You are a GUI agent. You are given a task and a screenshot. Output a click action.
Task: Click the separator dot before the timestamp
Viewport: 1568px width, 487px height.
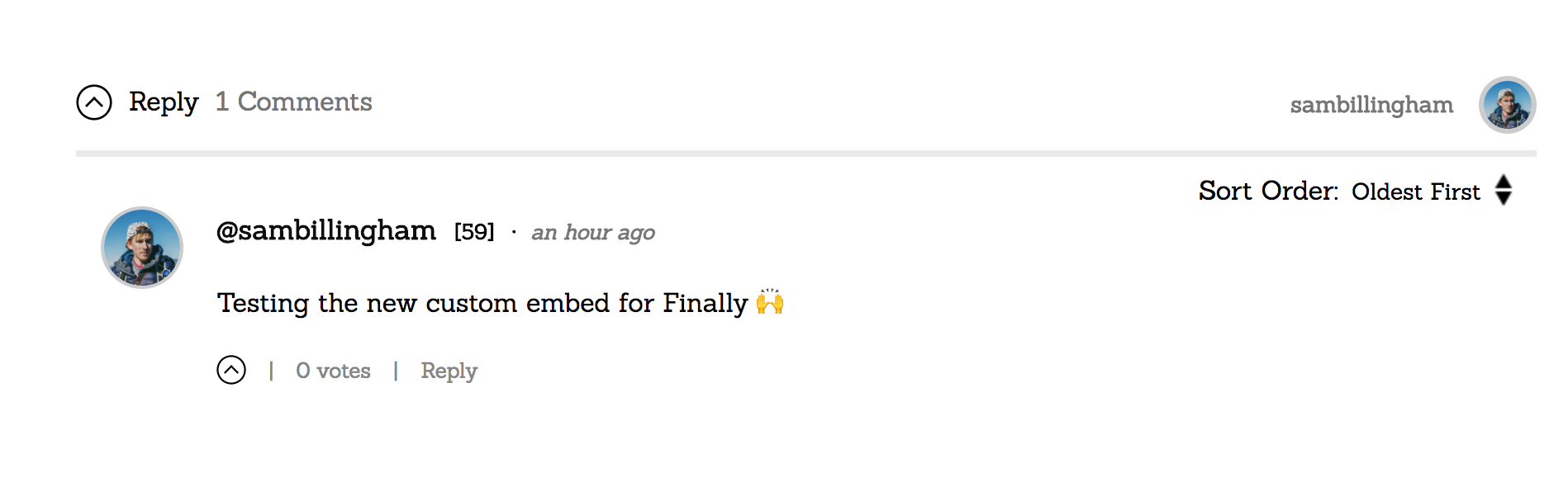point(514,233)
